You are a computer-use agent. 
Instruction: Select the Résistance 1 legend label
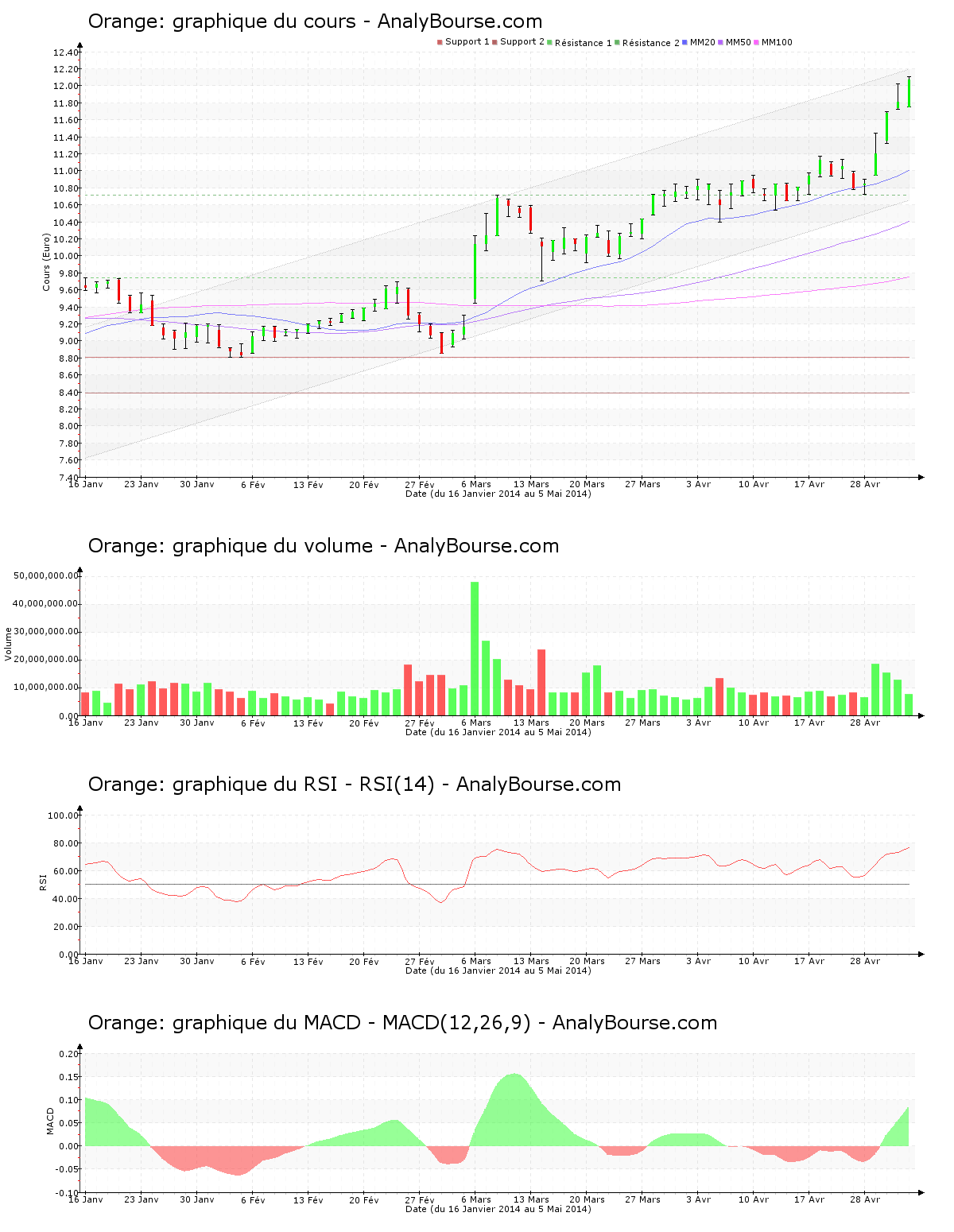pyautogui.click(x=584, y=43)
